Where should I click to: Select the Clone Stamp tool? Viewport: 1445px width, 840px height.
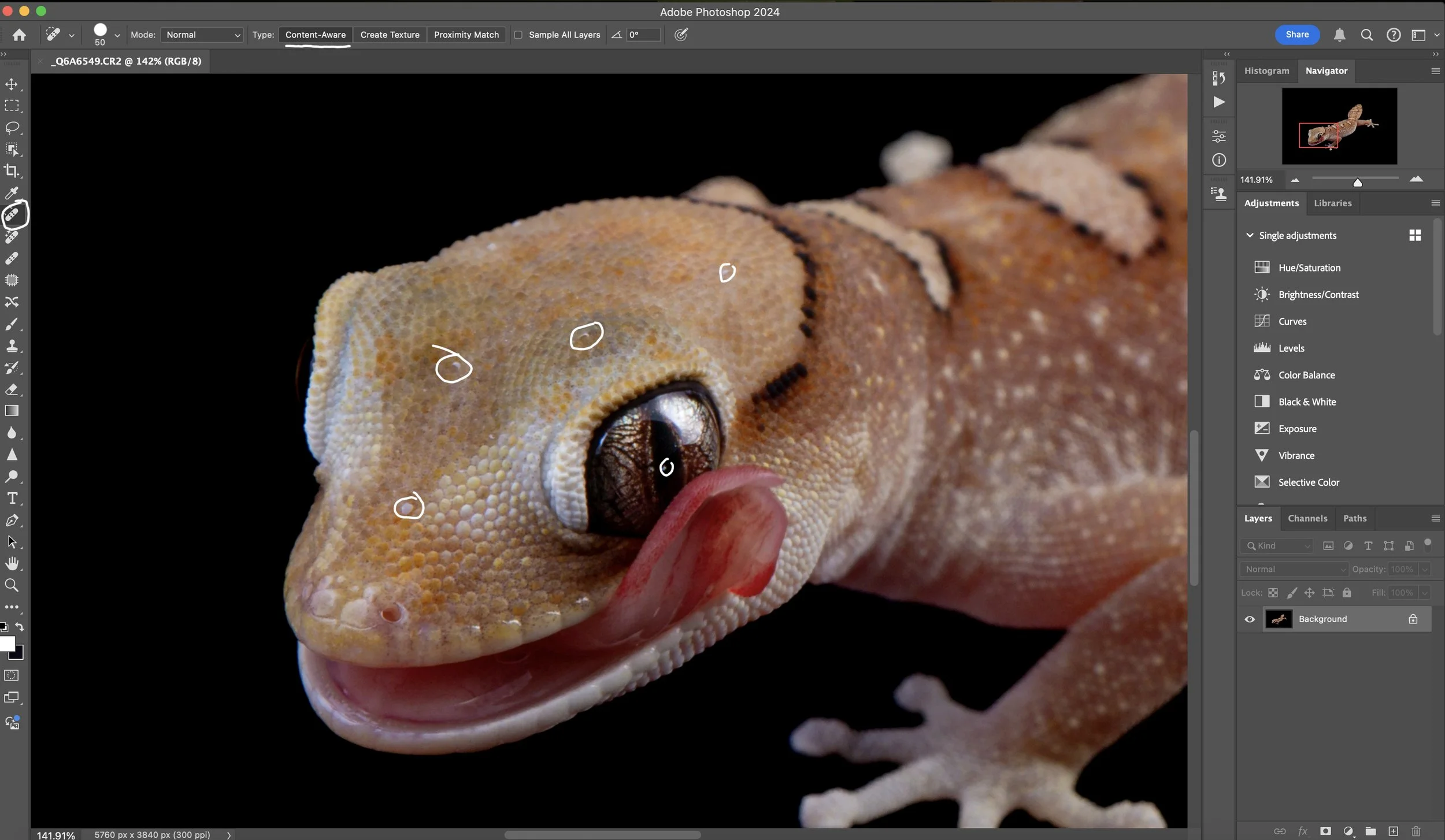point(12,345)
